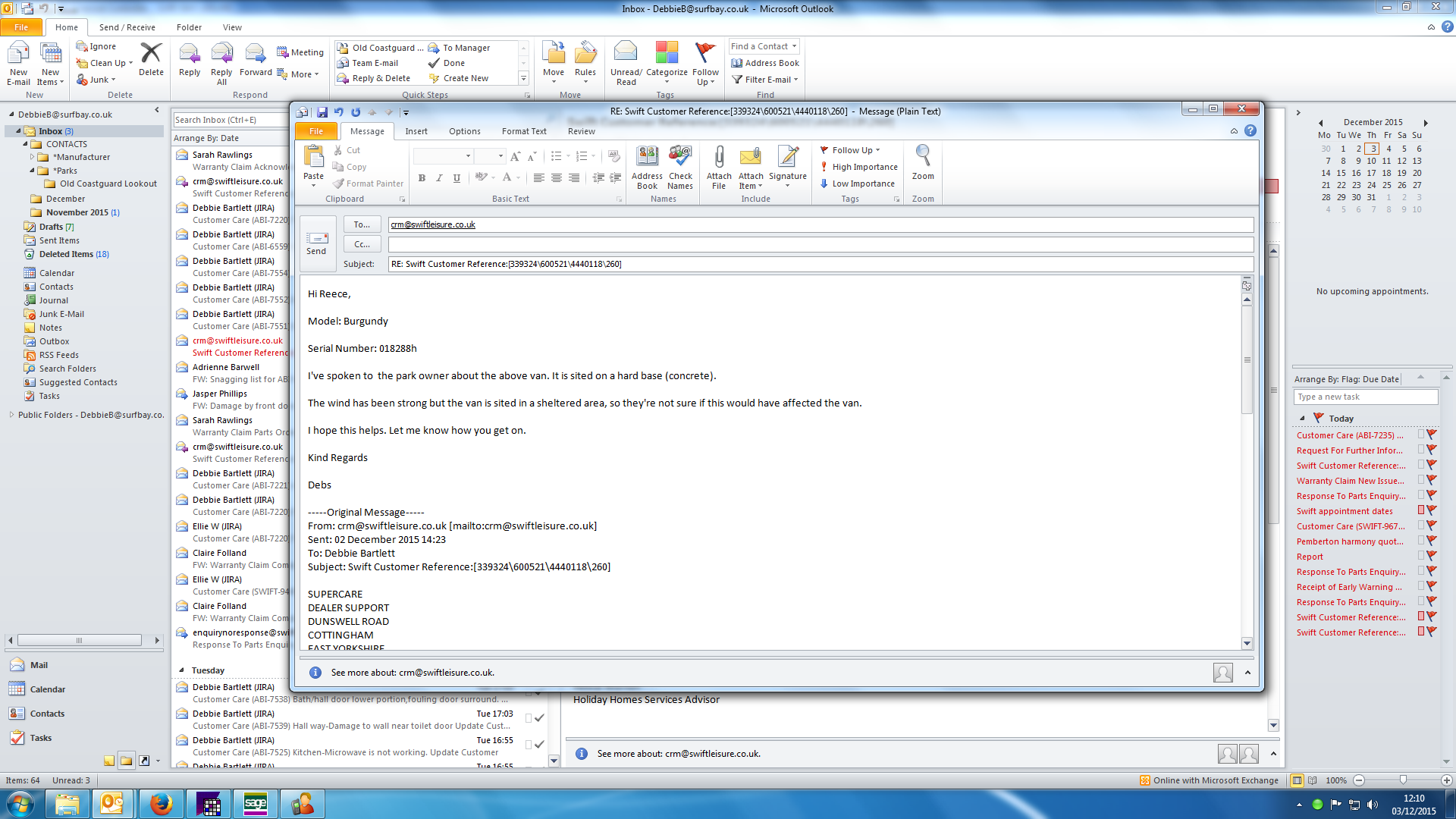This screenshot has height=819, width=1456.
Task: Collapse the CONTACTS folder tree
Action: (x=25, y=144)
